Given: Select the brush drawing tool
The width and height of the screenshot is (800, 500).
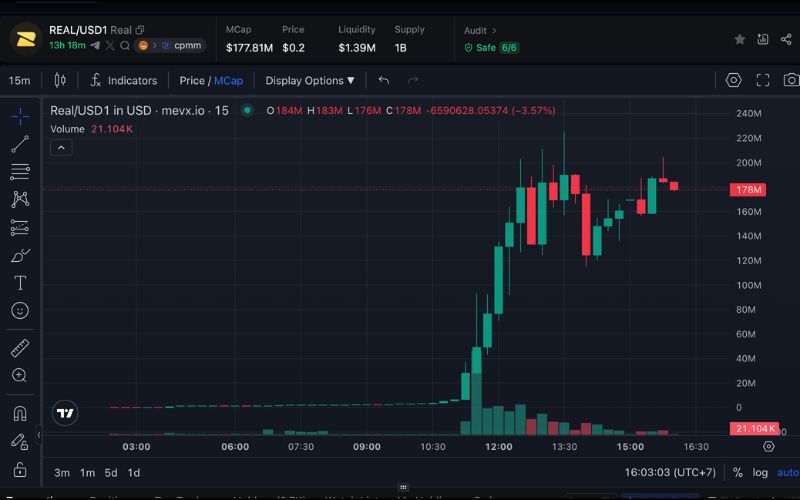Looking at the screenshot, I should (x=19, y=255).
